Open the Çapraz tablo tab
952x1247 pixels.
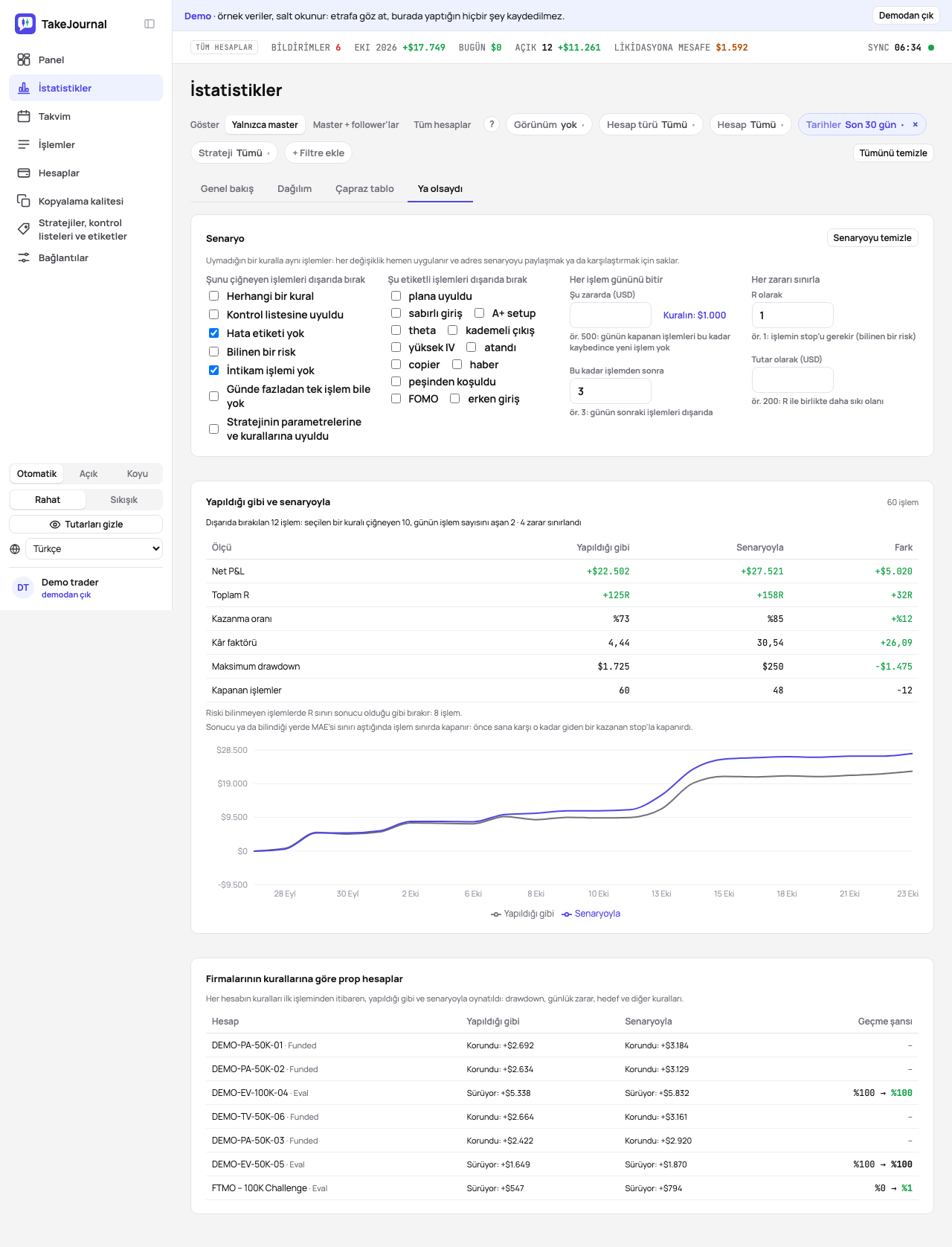coord(364,189)
